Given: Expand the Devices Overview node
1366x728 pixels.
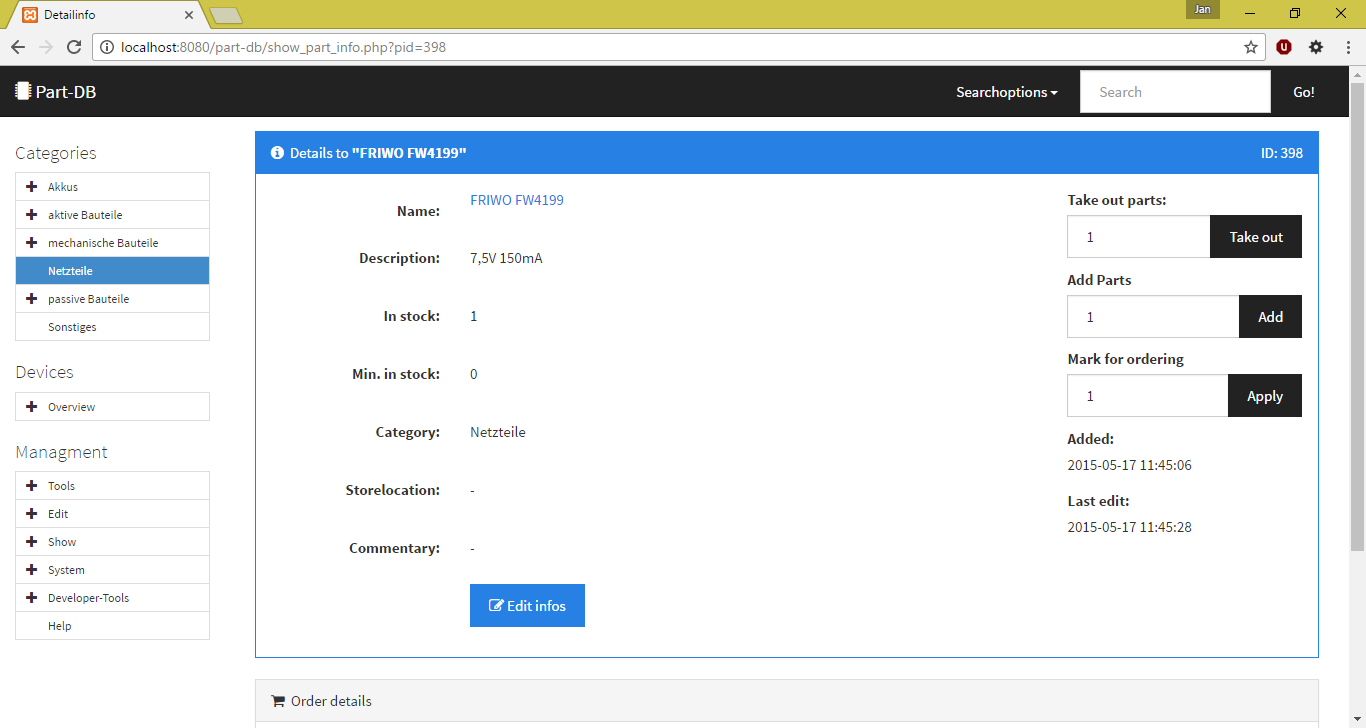Looking at the screenshot, I should coord(32,407).
